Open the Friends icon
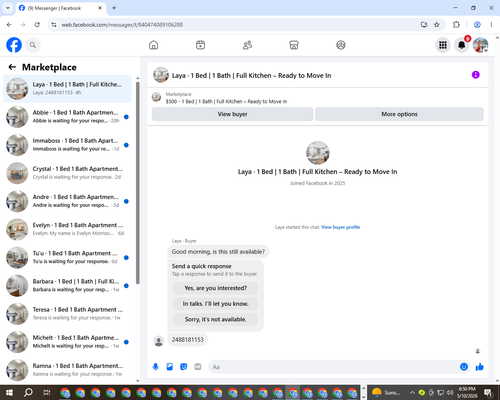The width and height of the screenshot is (500, 400). click(247, 45)
